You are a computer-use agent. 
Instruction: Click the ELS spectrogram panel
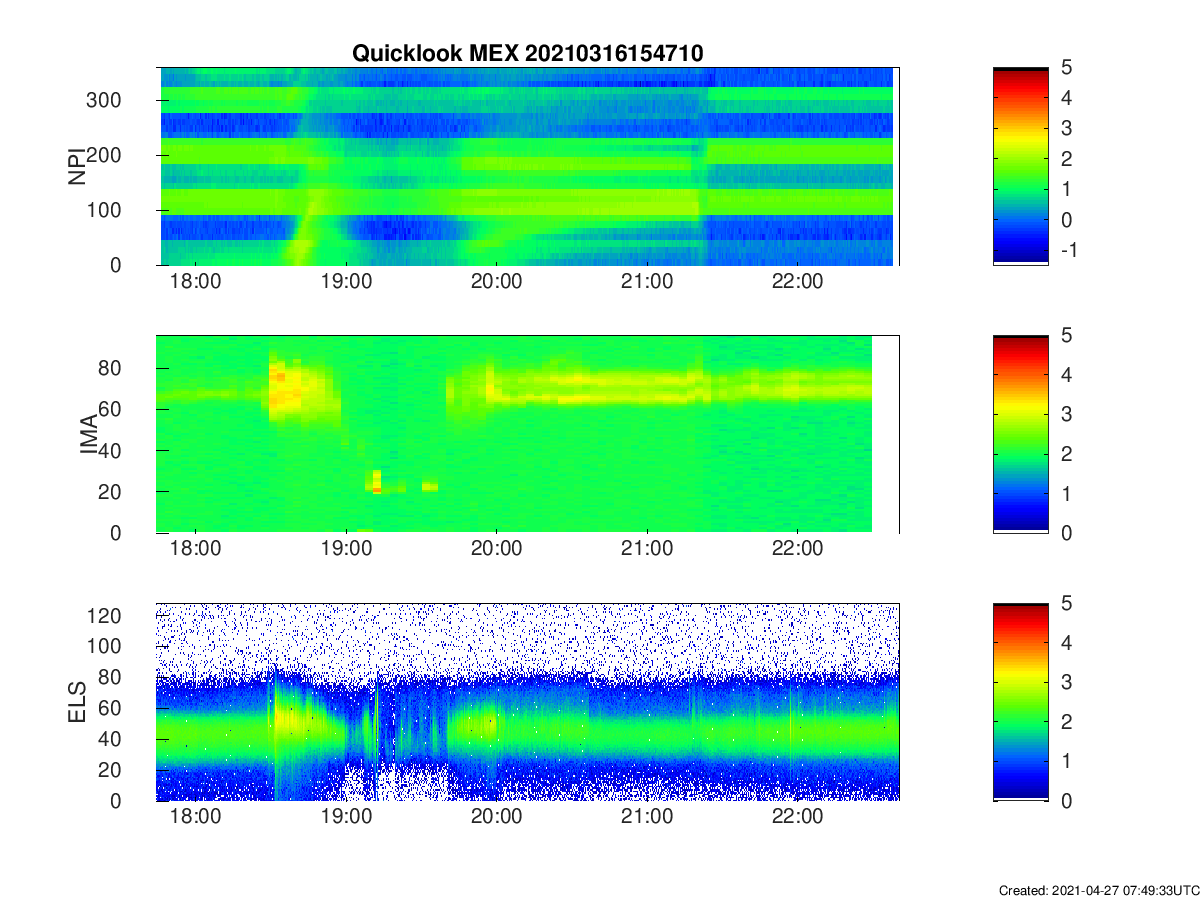pyautogui.click(x=528, y=702)
